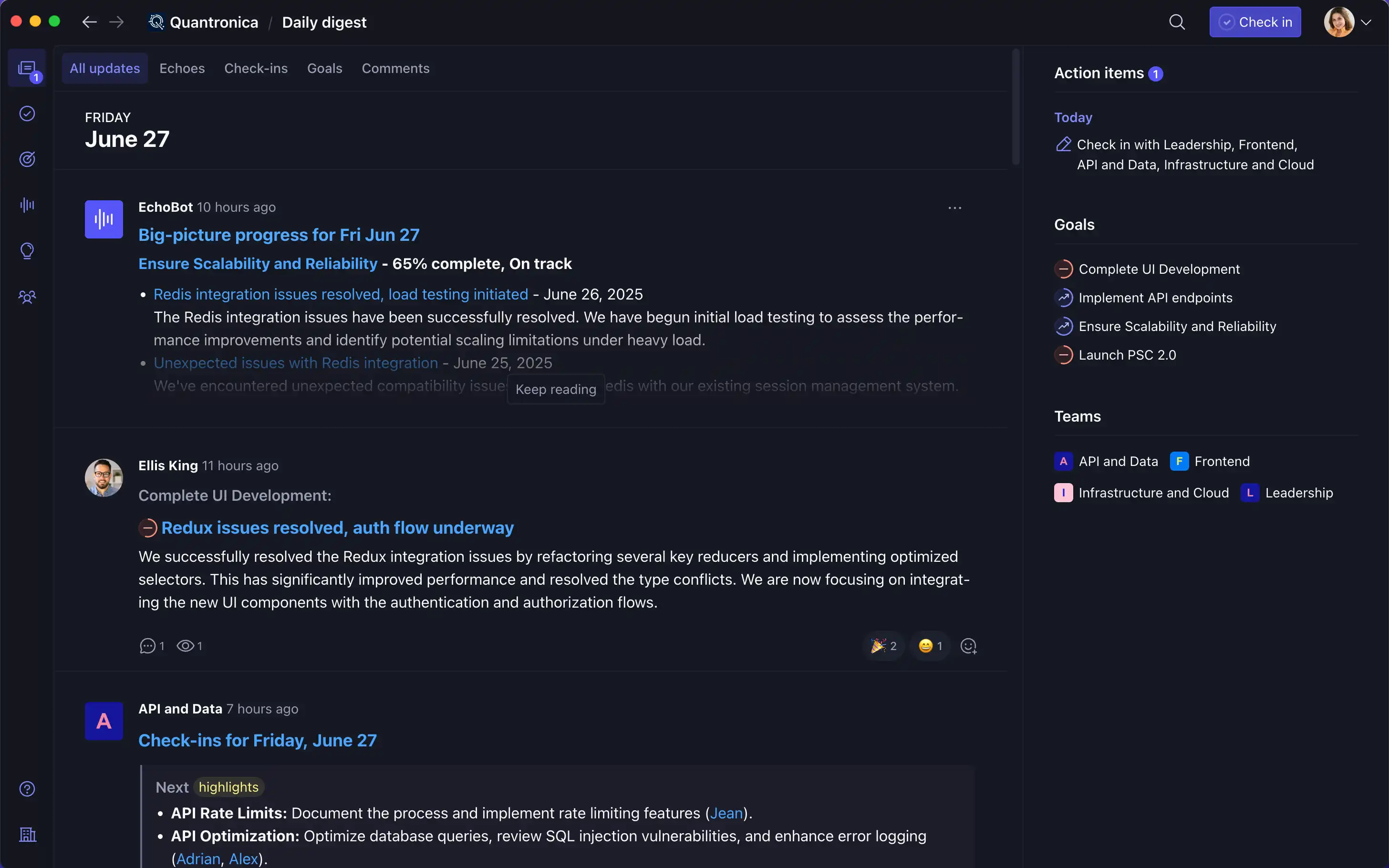This screenshot has height=868, width=1389.
Task: Click the views eye icon on Ellis's post
Action: pos(185,646)
